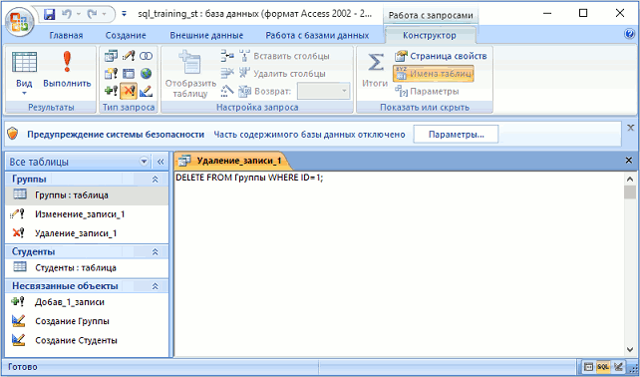Save the database with the floppy icon
The width and height of the screenshot is (640, 377).
point(49,15)
